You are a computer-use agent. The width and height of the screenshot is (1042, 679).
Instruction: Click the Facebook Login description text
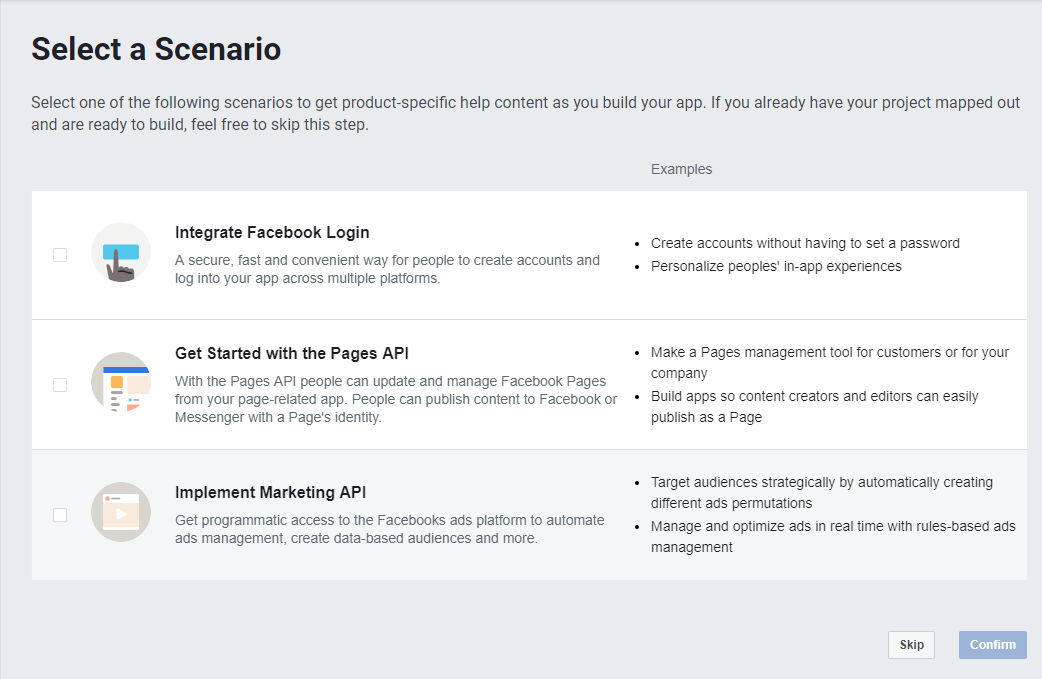pos(387,269)
